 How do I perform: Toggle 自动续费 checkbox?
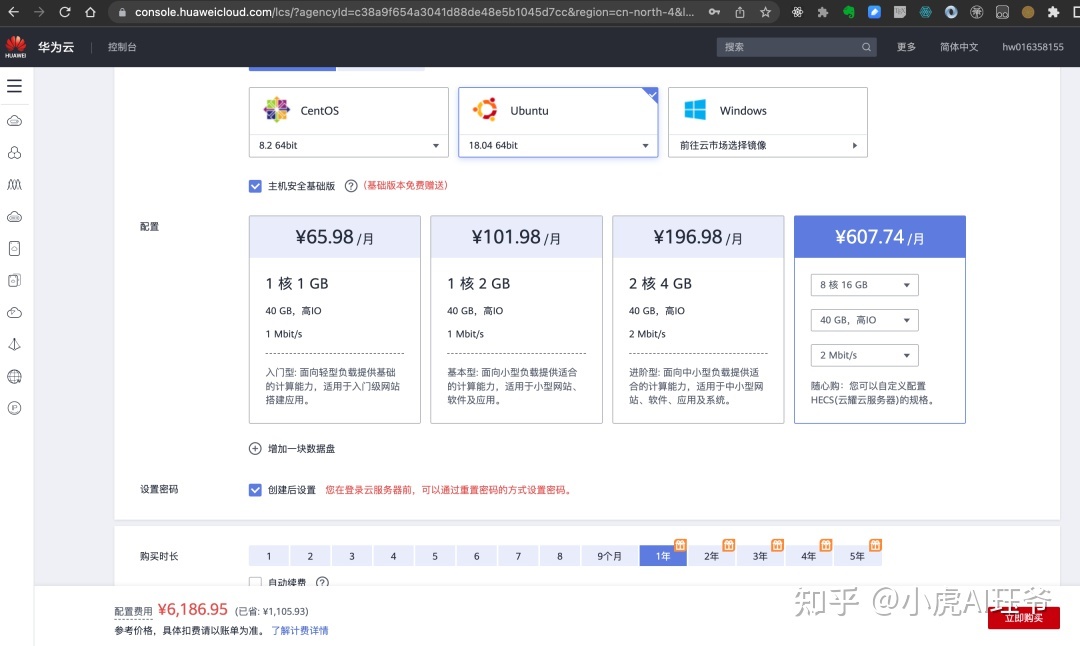[255, 582]
